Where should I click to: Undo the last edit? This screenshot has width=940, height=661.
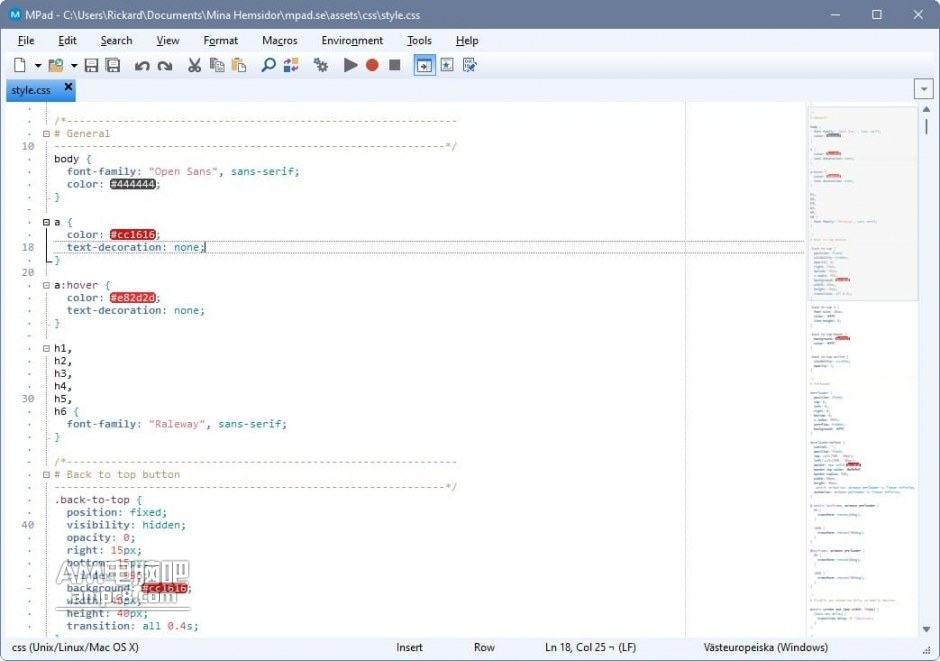point(142,65)
